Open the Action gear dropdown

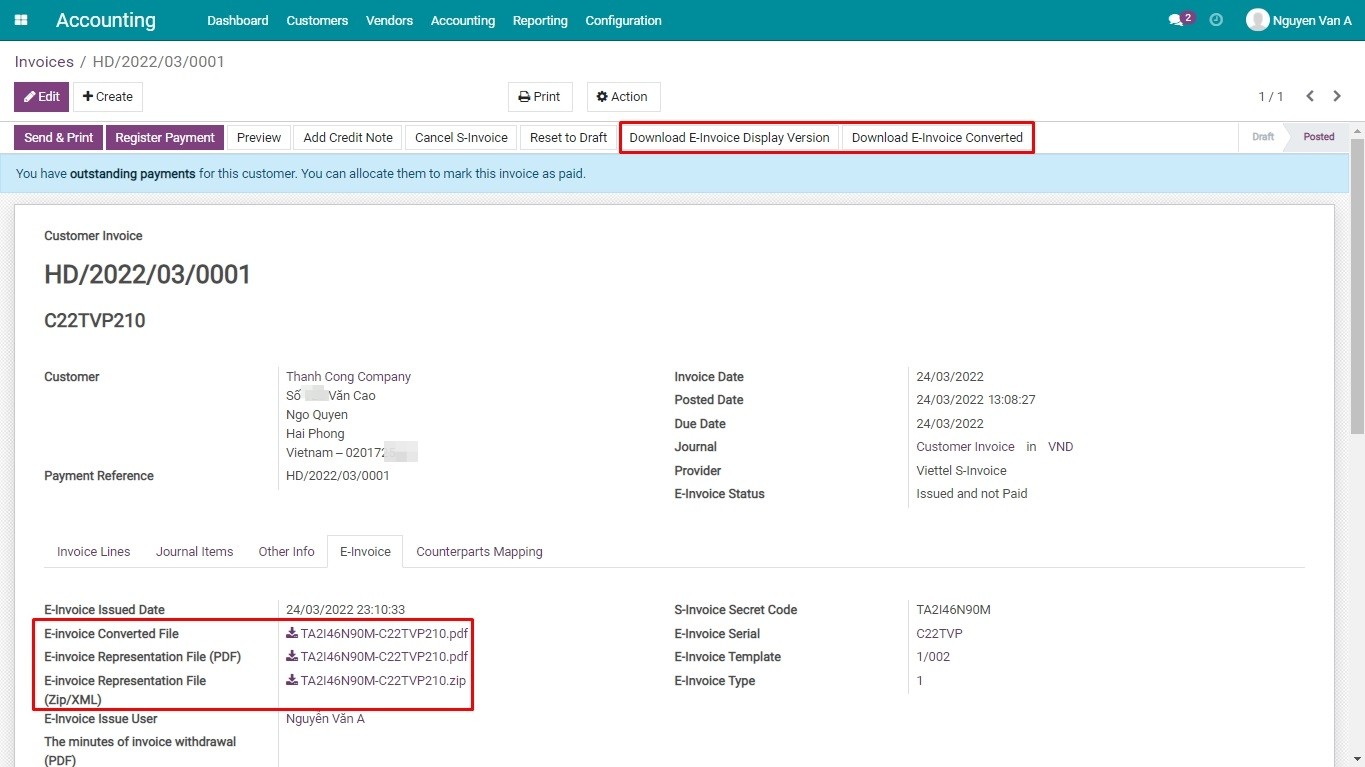(622, 96)
